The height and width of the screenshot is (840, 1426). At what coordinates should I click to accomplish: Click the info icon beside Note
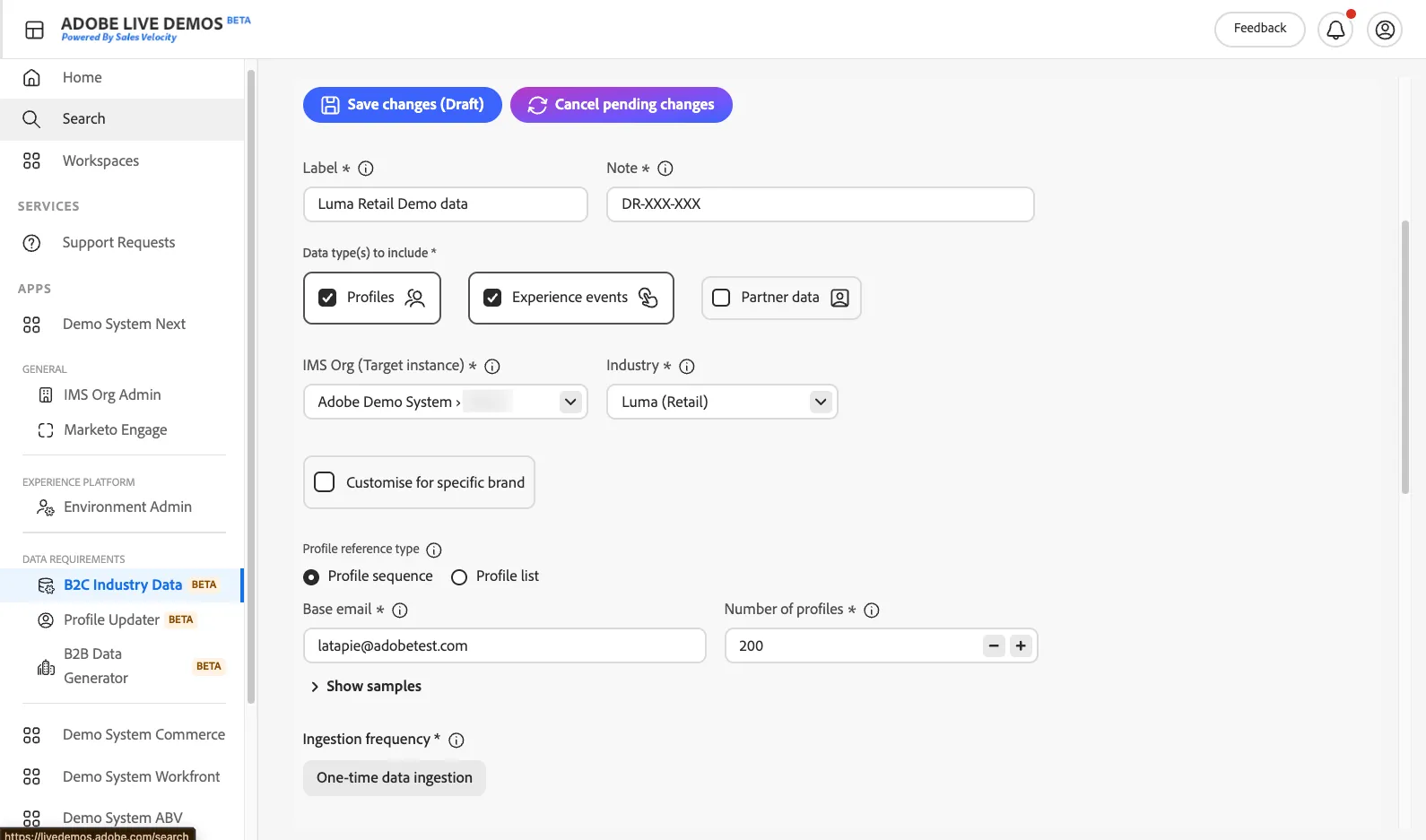pos(665,169)
